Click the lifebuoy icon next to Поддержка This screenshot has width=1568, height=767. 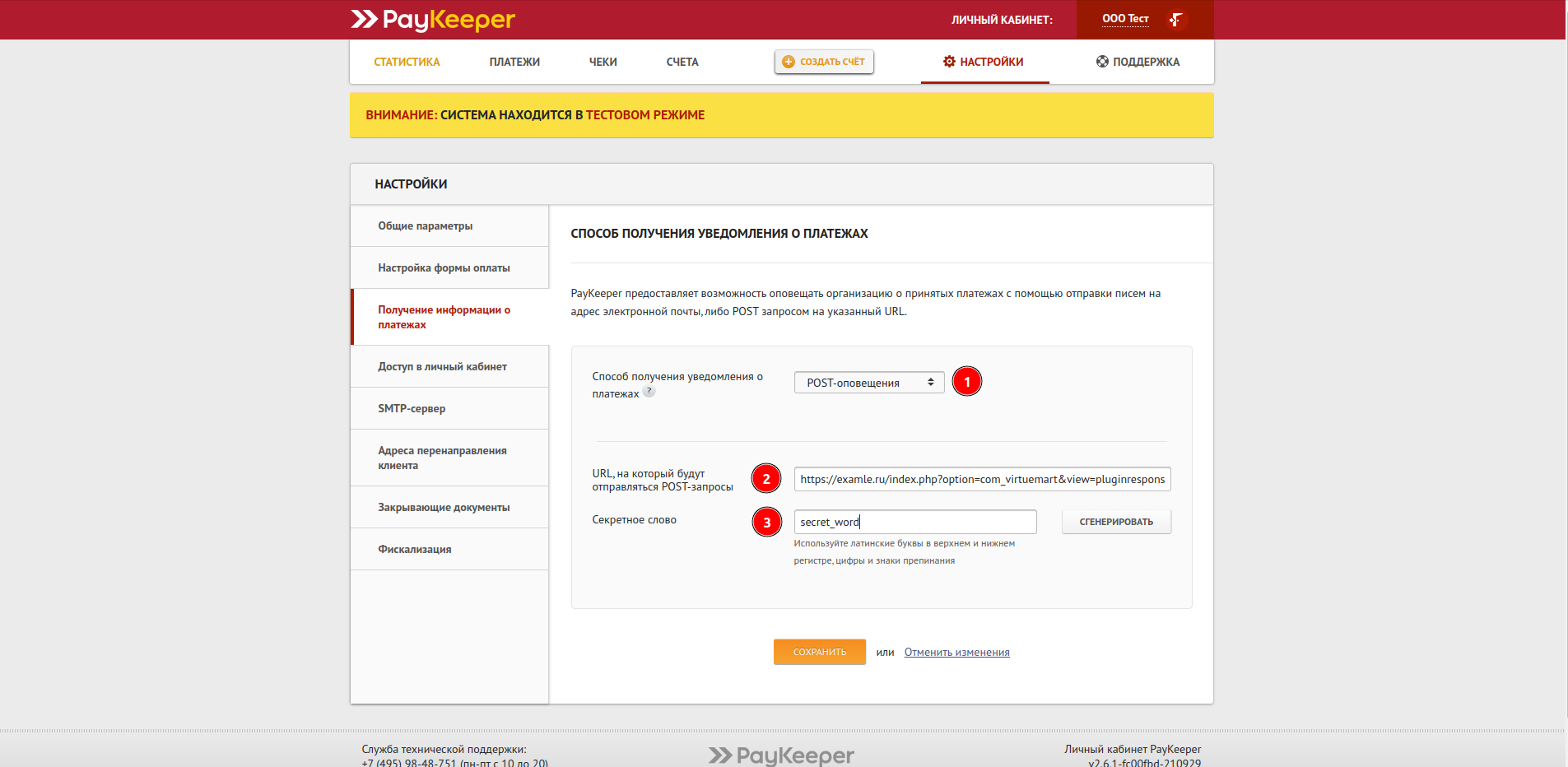pyautogui.click(x=1102, y=62)
